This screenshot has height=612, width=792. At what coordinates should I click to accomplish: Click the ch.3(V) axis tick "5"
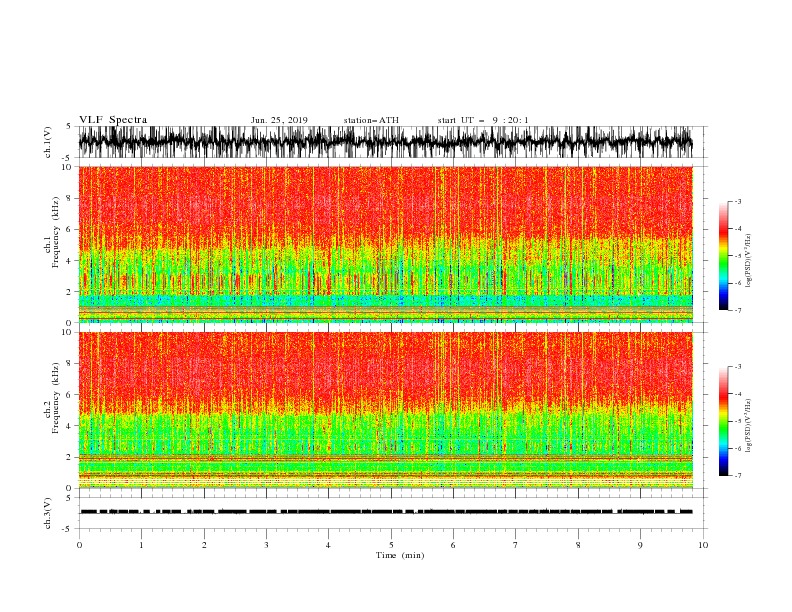[69, 497]
